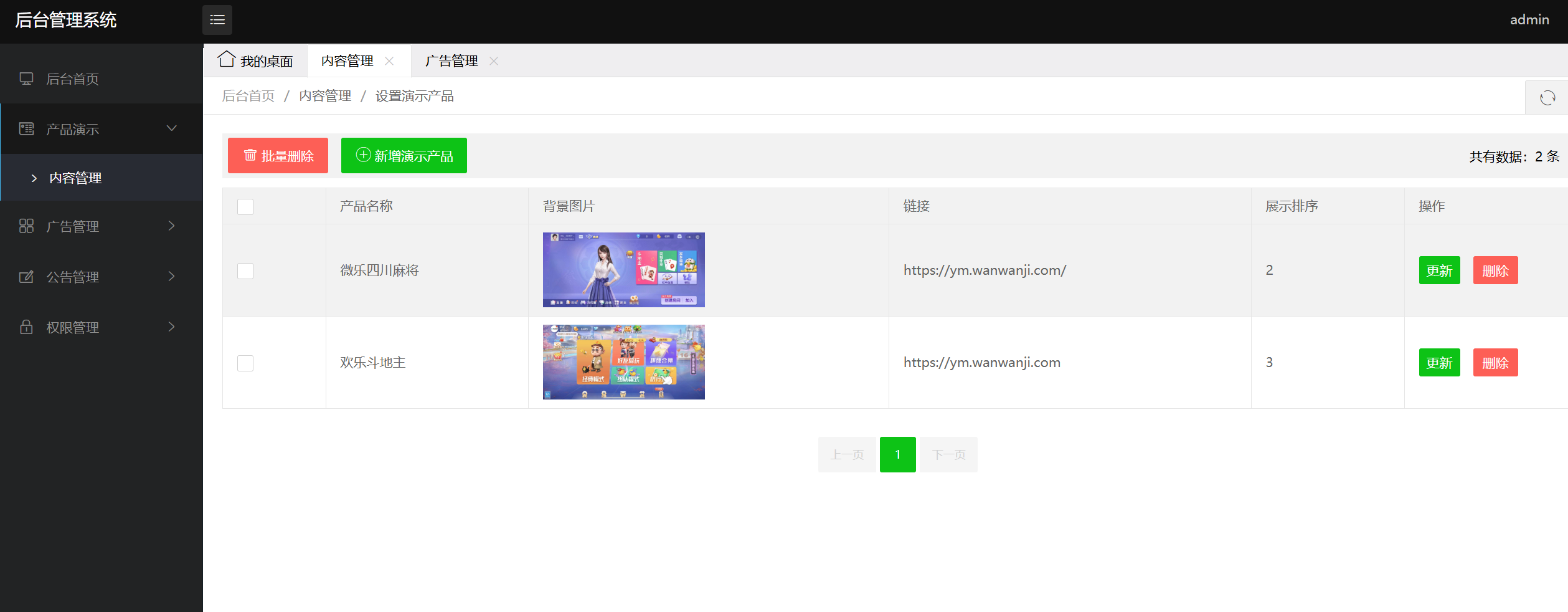Image resolution: width=1568 pixels, height=612 pixels.
Task: Click the 新增演示产品 button
Action: (404, 156)
